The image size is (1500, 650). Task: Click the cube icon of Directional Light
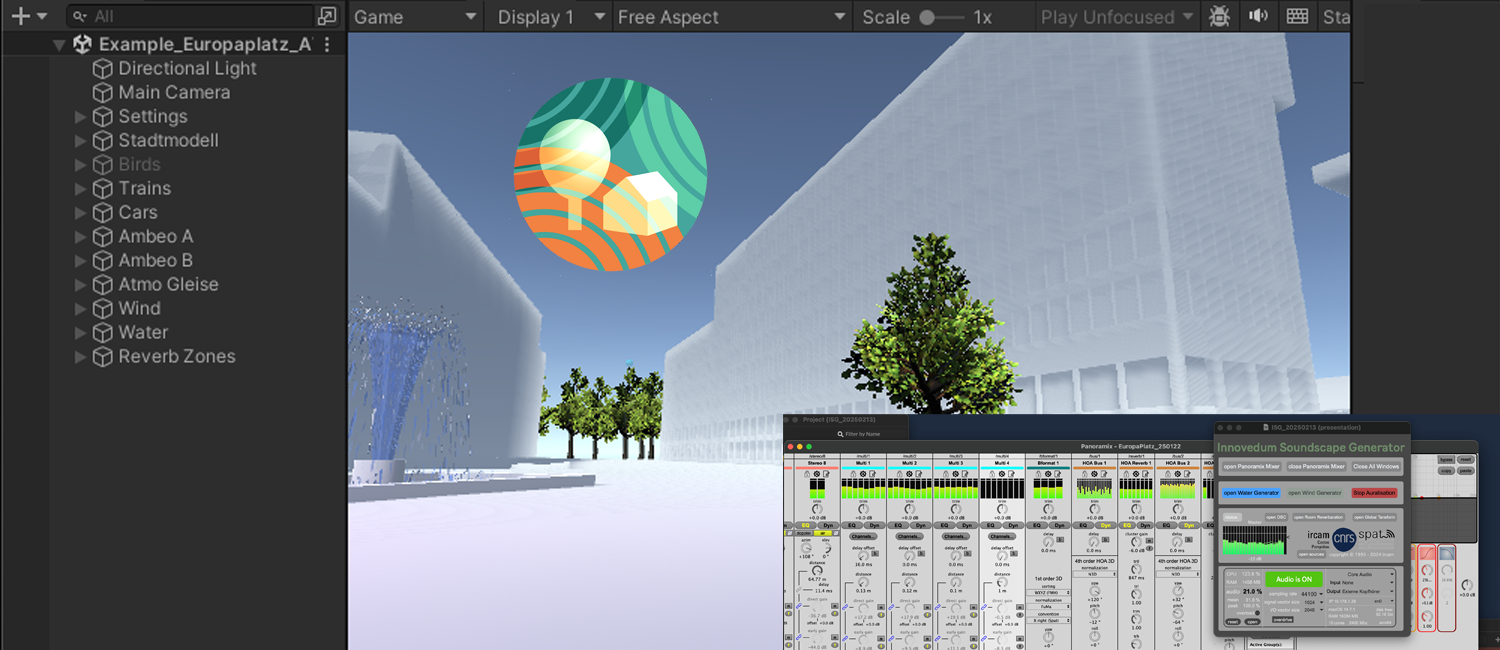pyautogui.click(x=102, y=69)
